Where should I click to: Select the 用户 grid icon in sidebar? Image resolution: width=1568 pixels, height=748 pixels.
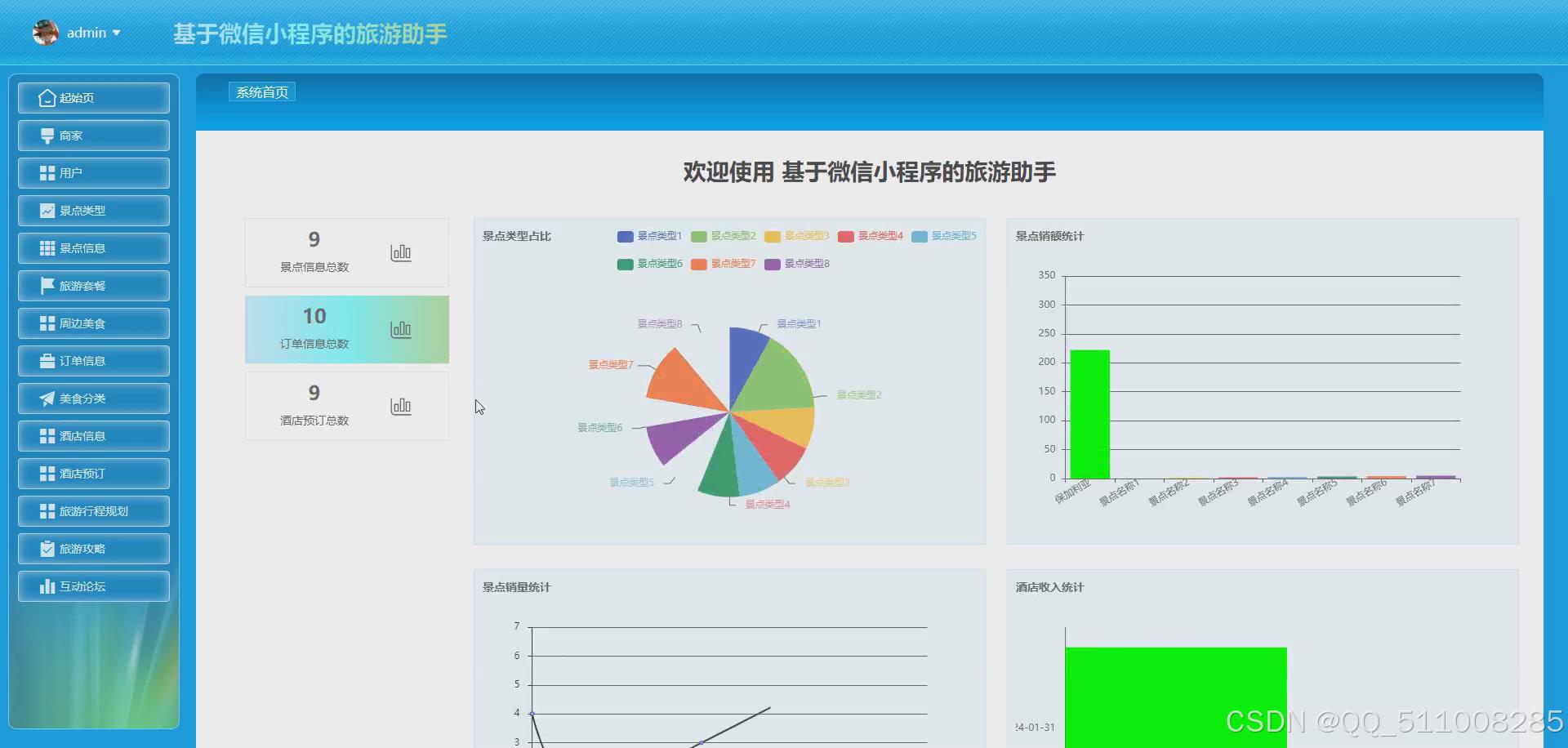pos(47,173)
